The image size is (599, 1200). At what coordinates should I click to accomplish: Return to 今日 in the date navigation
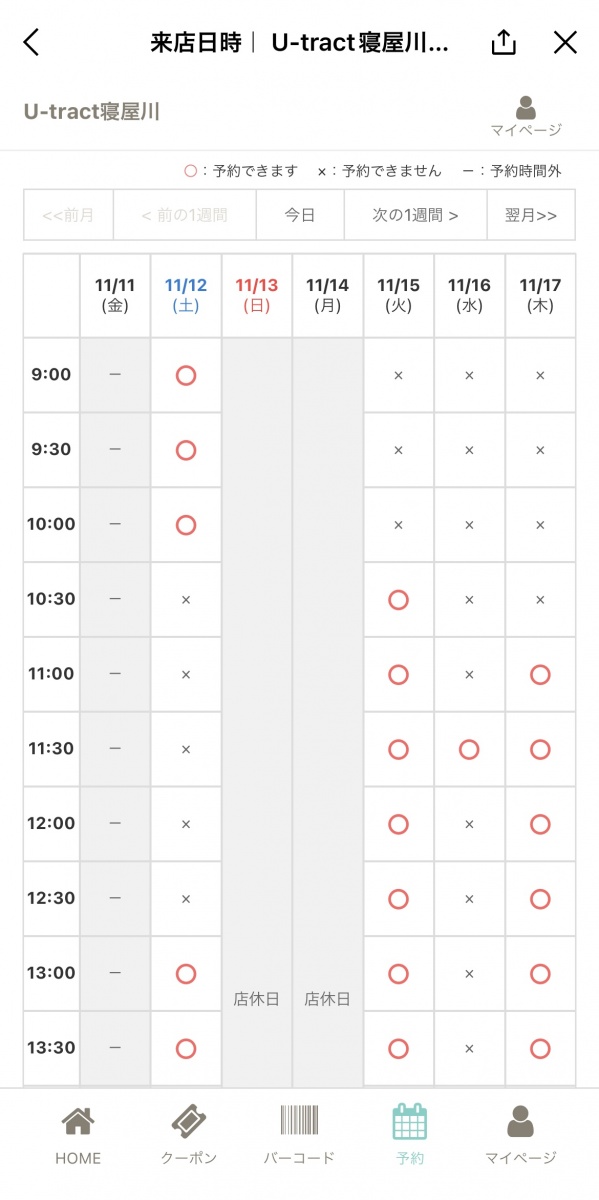point(300,215)
